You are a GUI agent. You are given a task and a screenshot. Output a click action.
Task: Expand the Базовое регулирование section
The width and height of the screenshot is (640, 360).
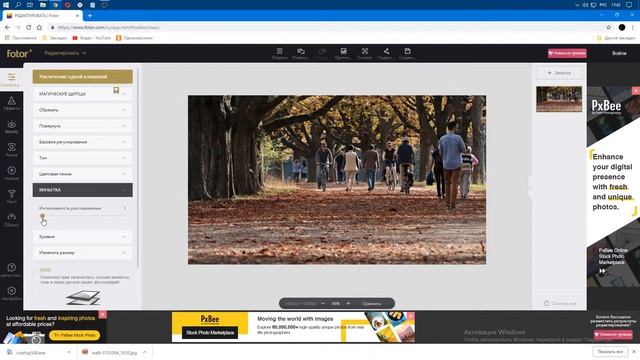(x=82, y=142)
